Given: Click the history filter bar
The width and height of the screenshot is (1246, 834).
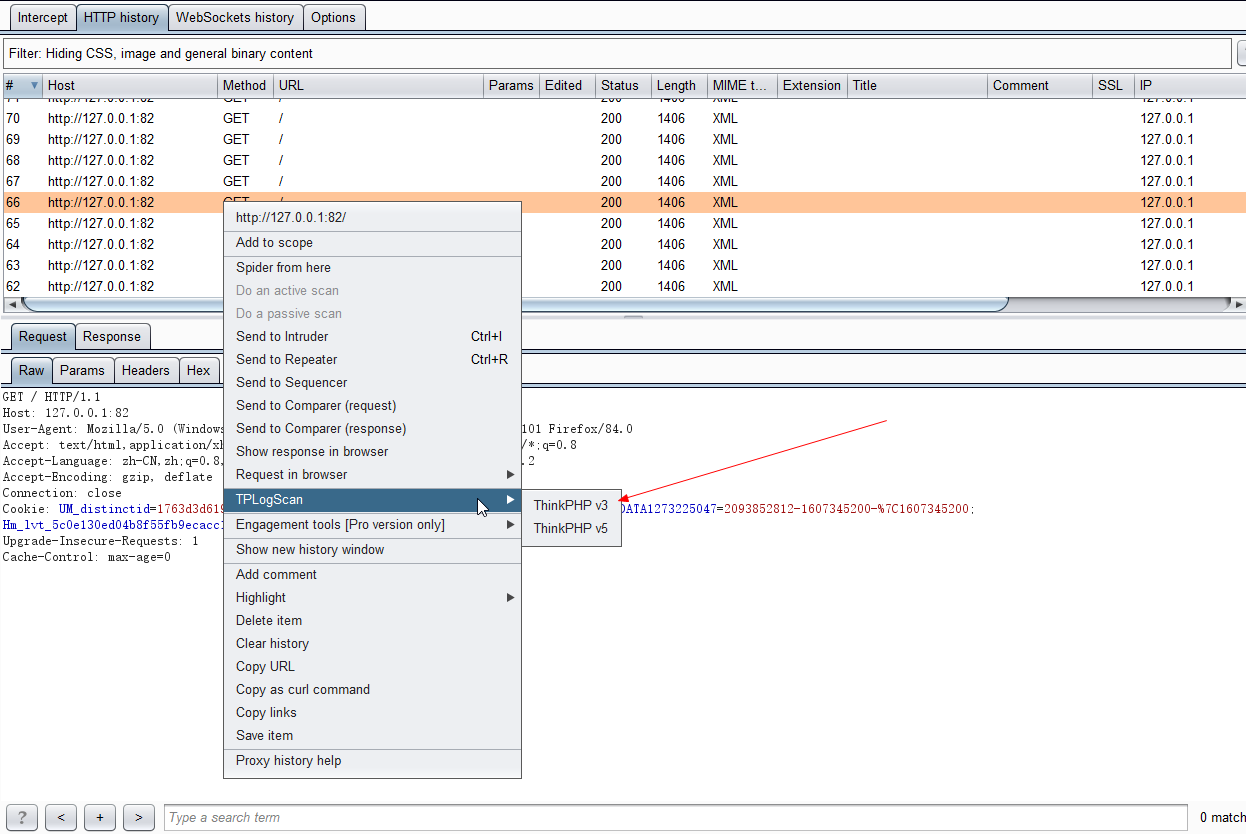Looking at the screenshot, I should coord(617,53).
